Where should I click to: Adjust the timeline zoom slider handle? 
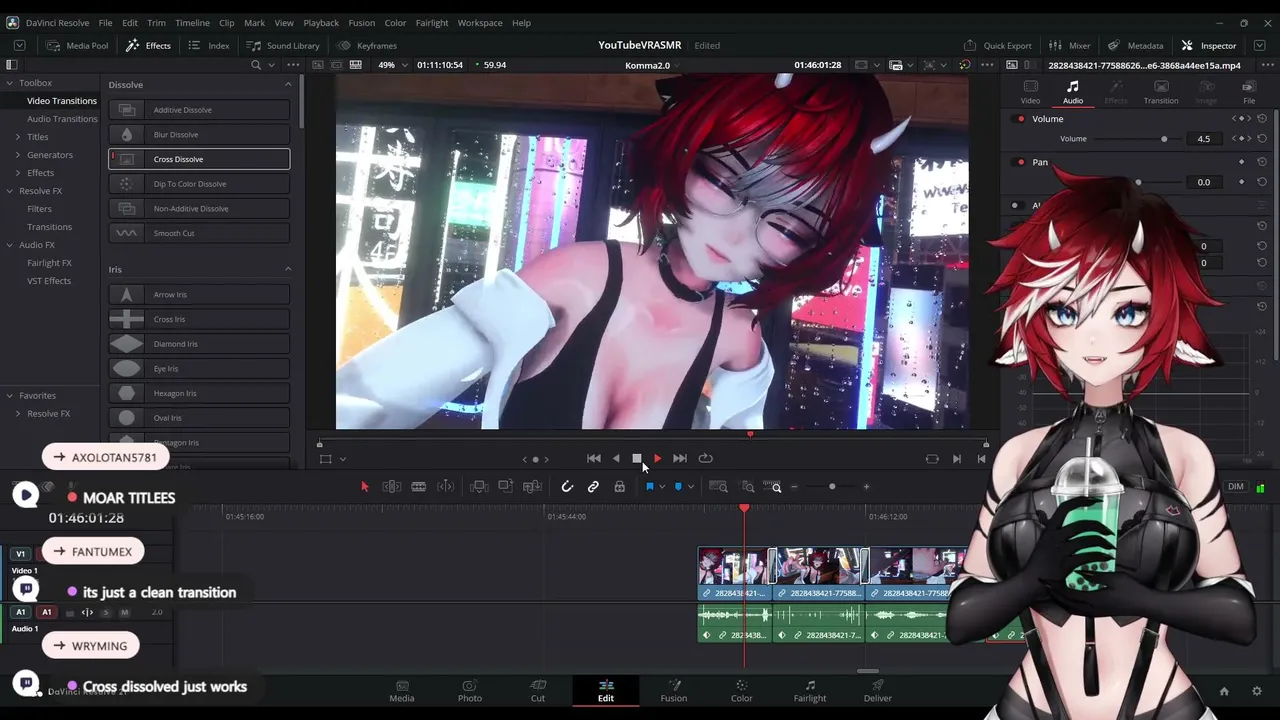832,487
